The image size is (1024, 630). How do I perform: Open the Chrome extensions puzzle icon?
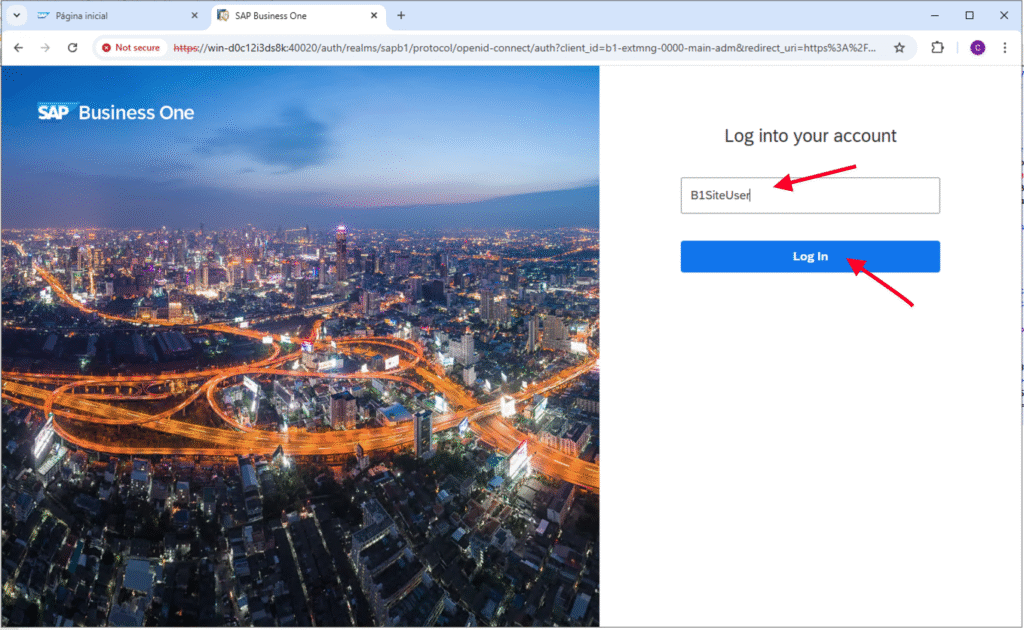pos(937,48)
